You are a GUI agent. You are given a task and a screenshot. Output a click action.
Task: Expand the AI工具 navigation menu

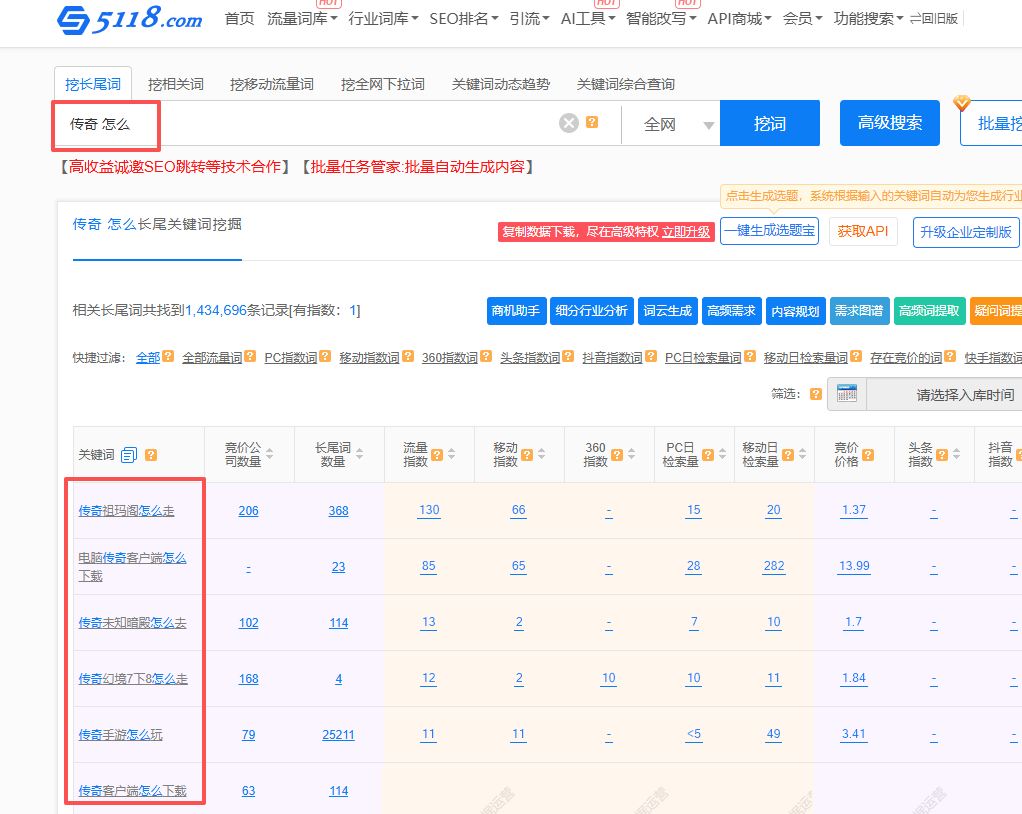(588, 19)
